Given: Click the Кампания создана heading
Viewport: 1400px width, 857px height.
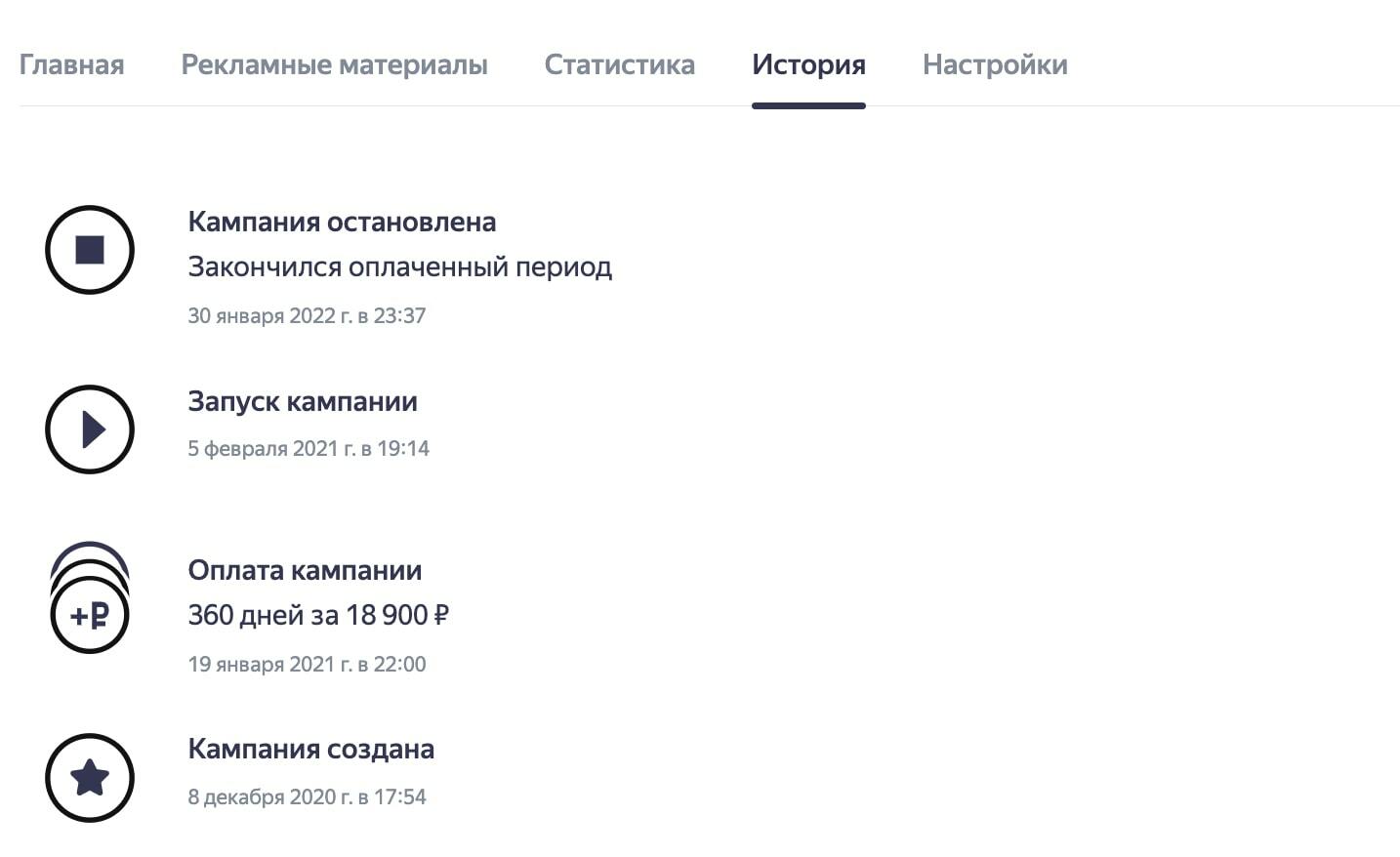Looking at the screenshot, I should 311,749.
